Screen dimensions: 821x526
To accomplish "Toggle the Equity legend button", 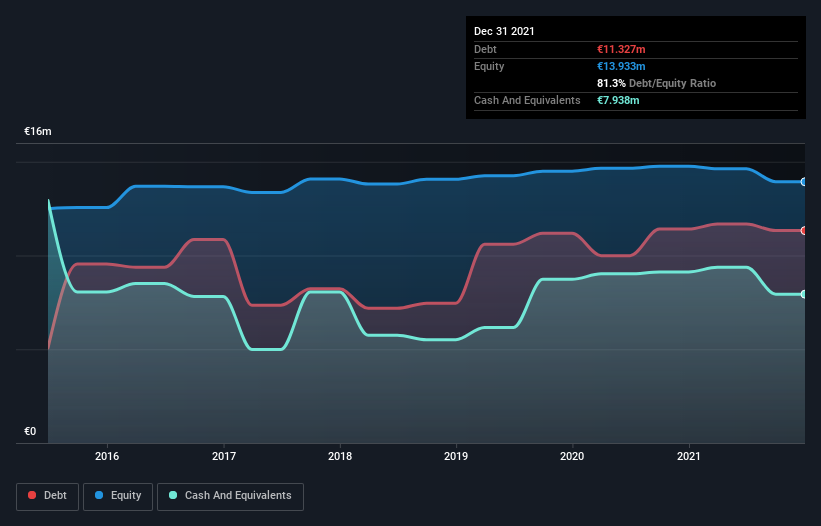I will (x=118, y=496).
